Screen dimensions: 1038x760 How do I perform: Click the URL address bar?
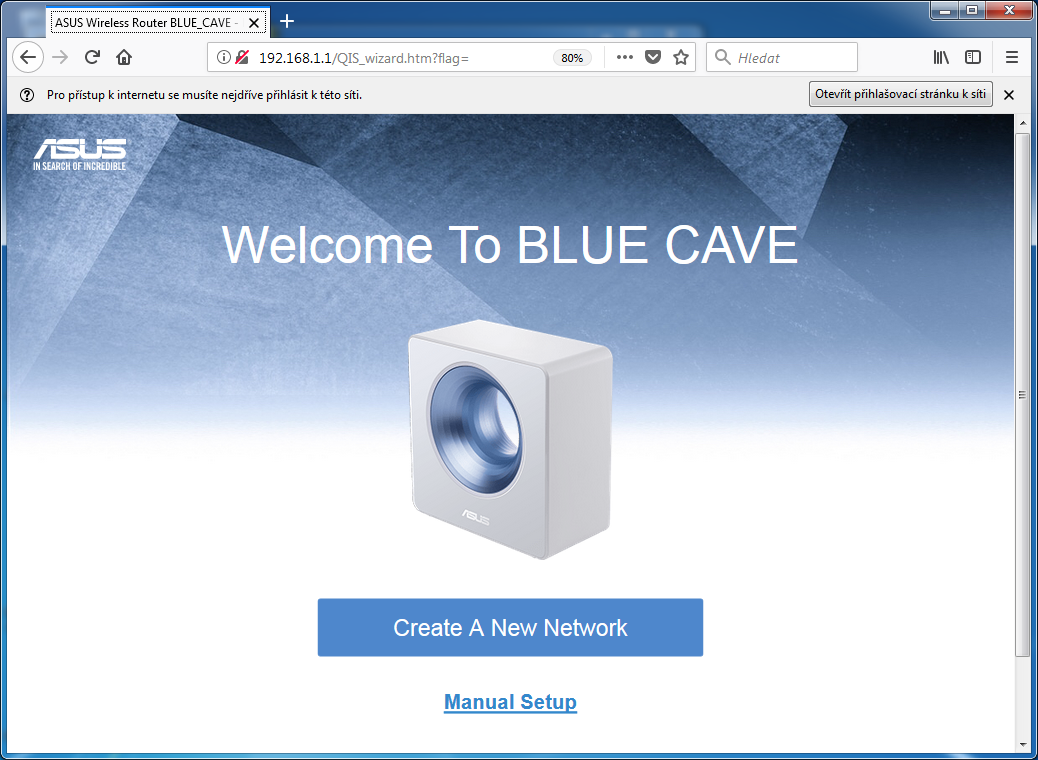coord(400,58)
